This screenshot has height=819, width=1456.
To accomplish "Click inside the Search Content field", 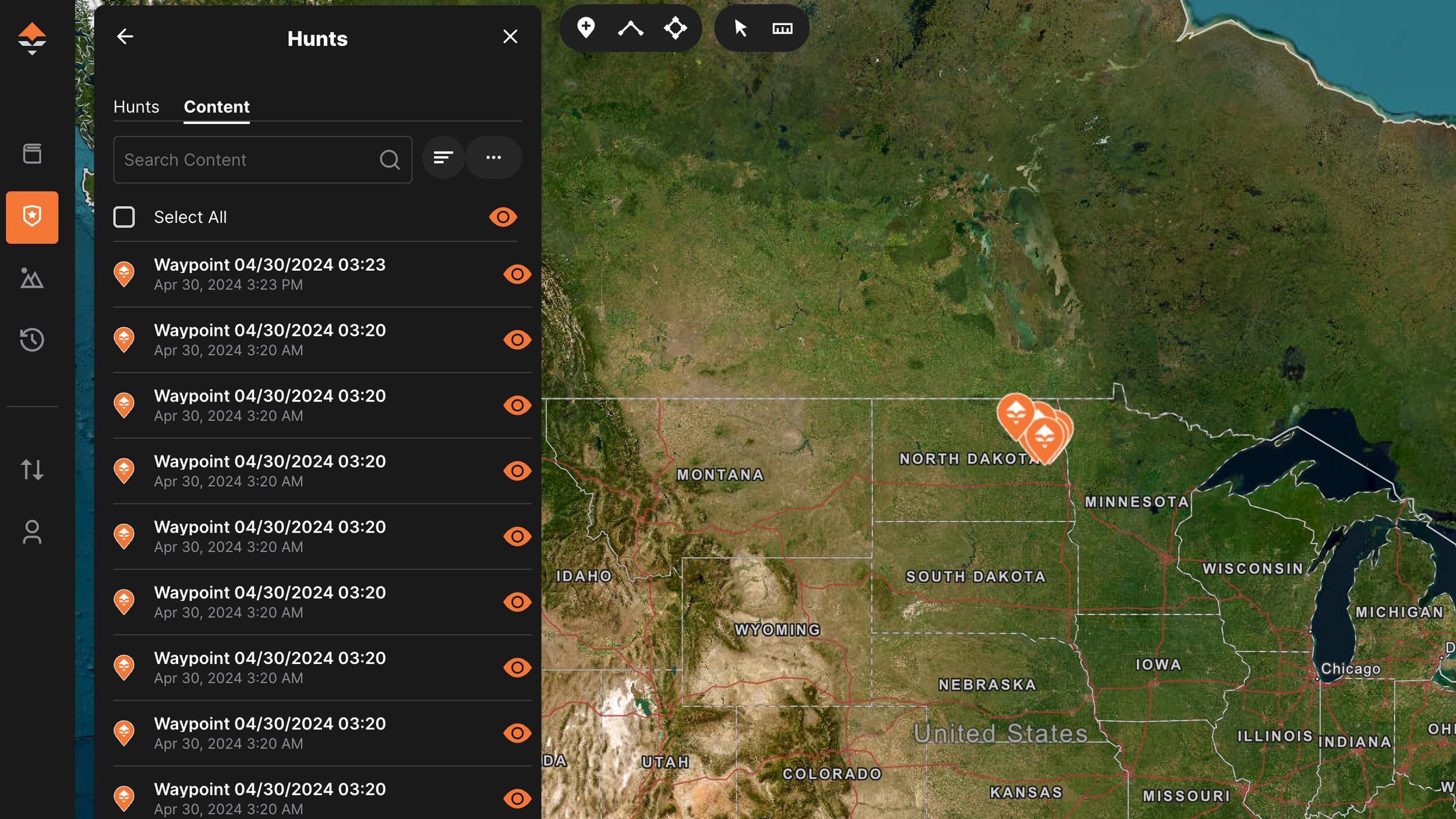I will coord(245,159).
